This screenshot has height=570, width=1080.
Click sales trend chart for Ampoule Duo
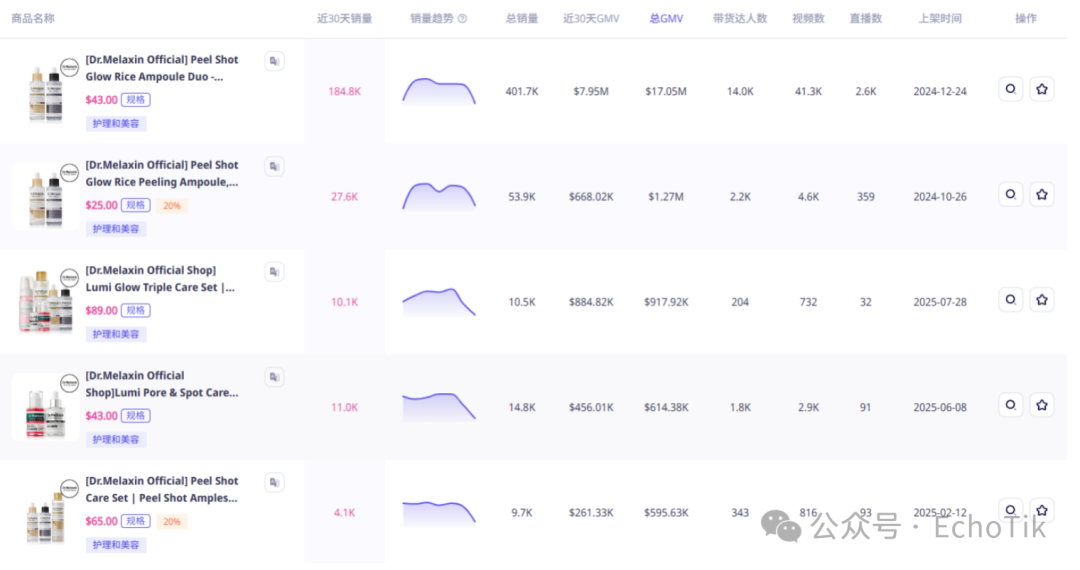(x=439, y=92)
